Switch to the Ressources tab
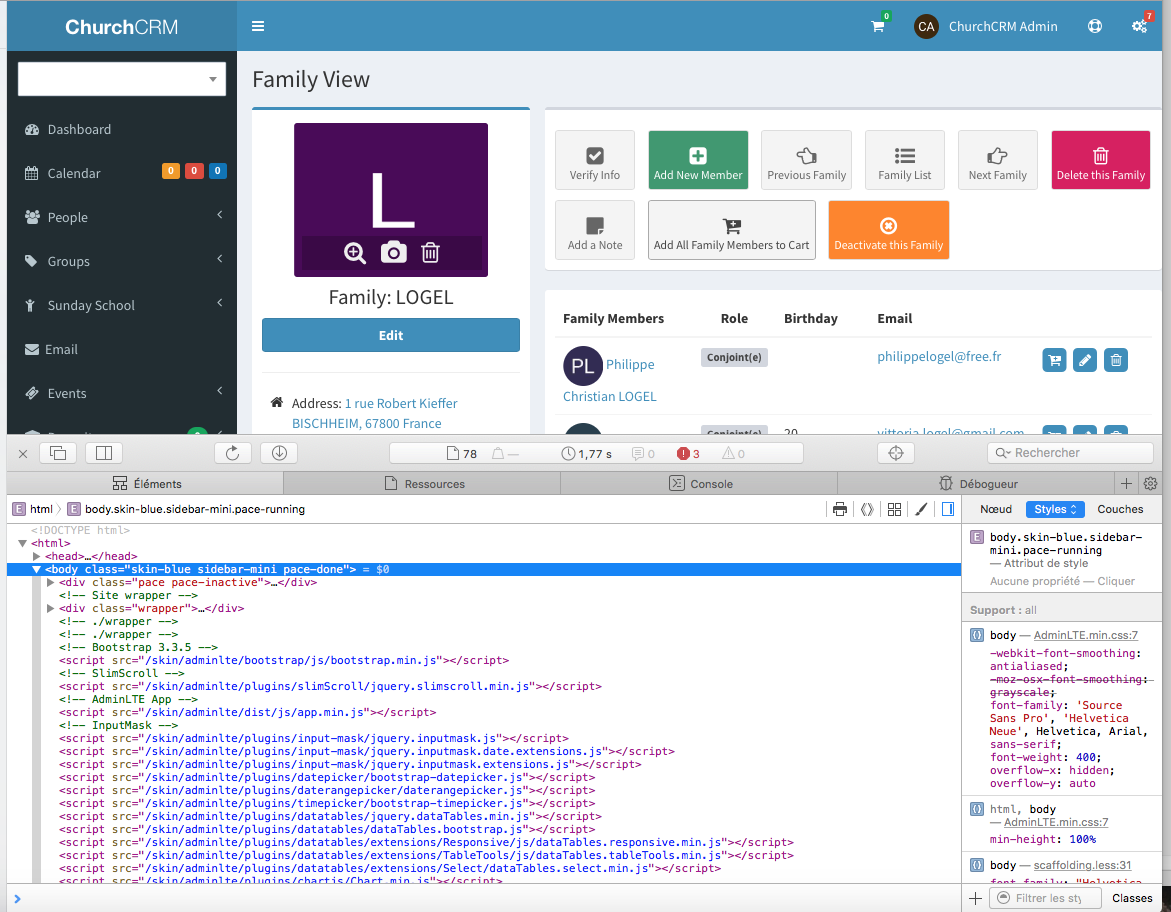Screen dimensions: 1171x912 pos(423,483)
